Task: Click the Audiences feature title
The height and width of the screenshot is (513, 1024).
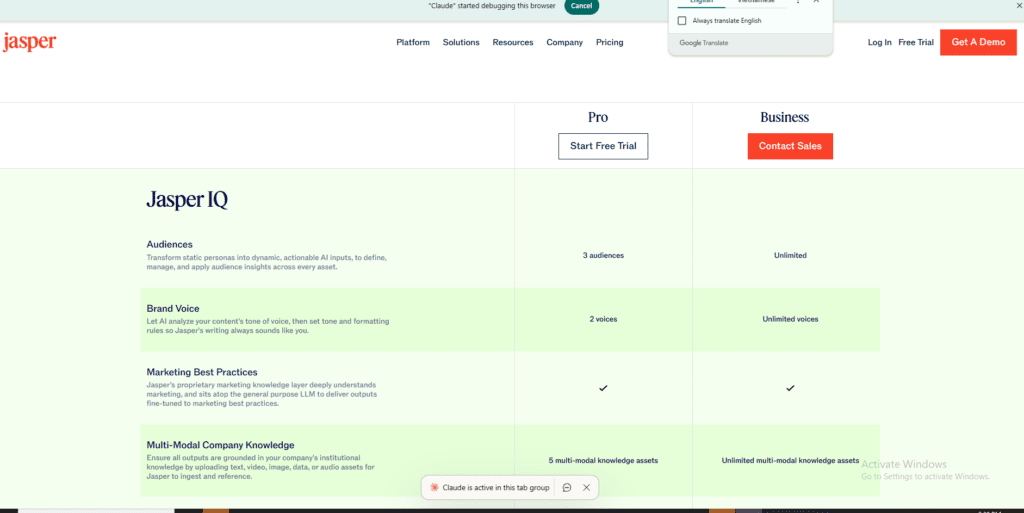Action: pos(169,244)
